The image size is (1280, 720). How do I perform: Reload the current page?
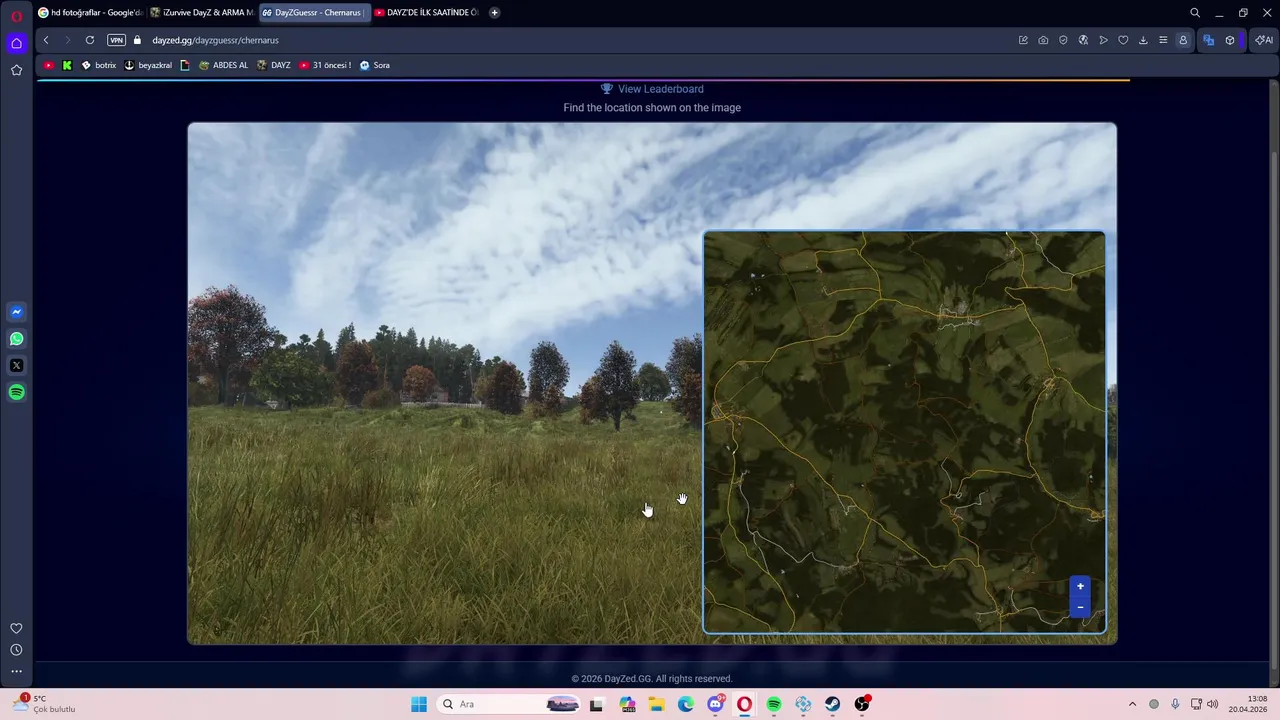tap(90, 40)
